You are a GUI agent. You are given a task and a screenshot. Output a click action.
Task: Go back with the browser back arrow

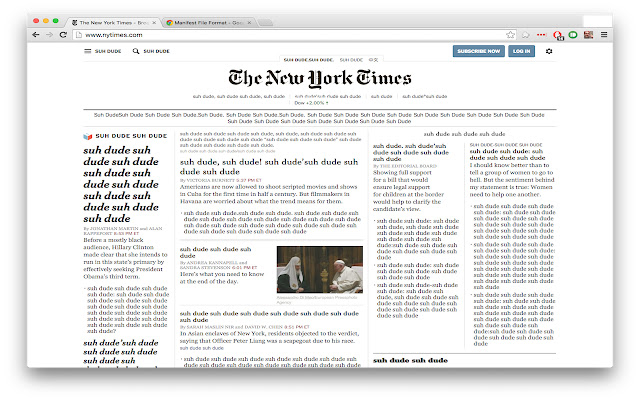36,35
